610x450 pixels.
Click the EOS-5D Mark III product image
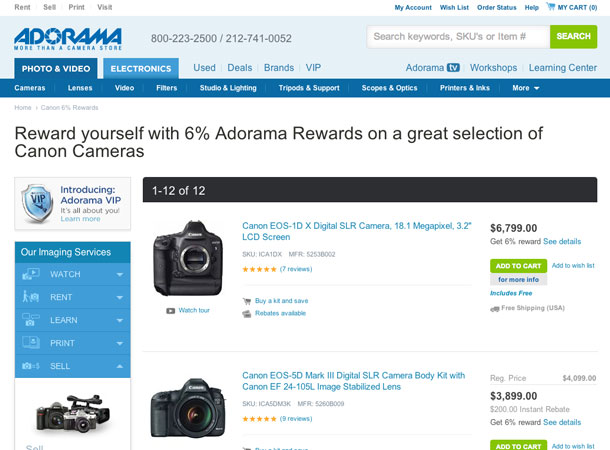coord(188,408)
